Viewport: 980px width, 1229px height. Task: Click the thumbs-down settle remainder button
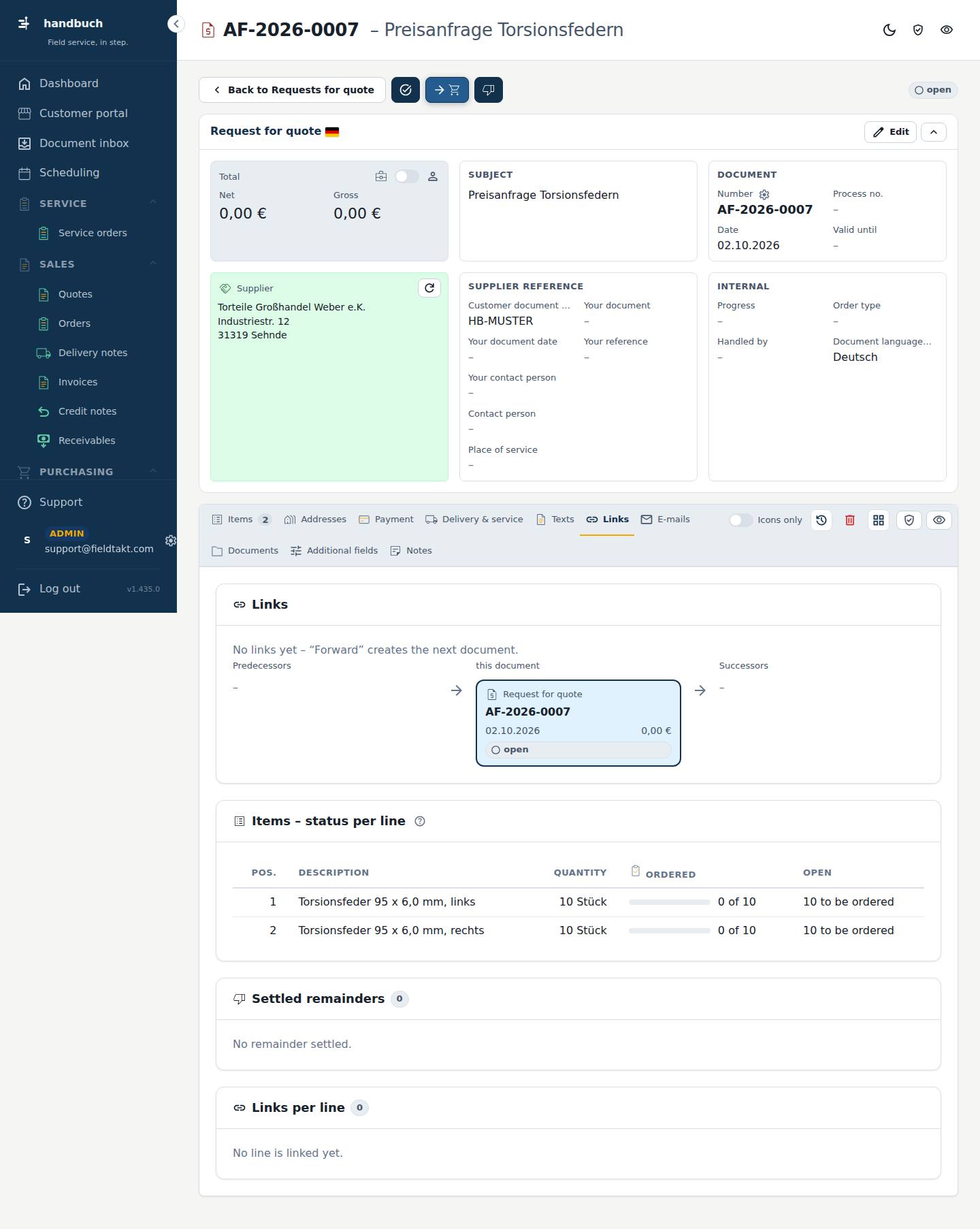[x=489, y=90]
